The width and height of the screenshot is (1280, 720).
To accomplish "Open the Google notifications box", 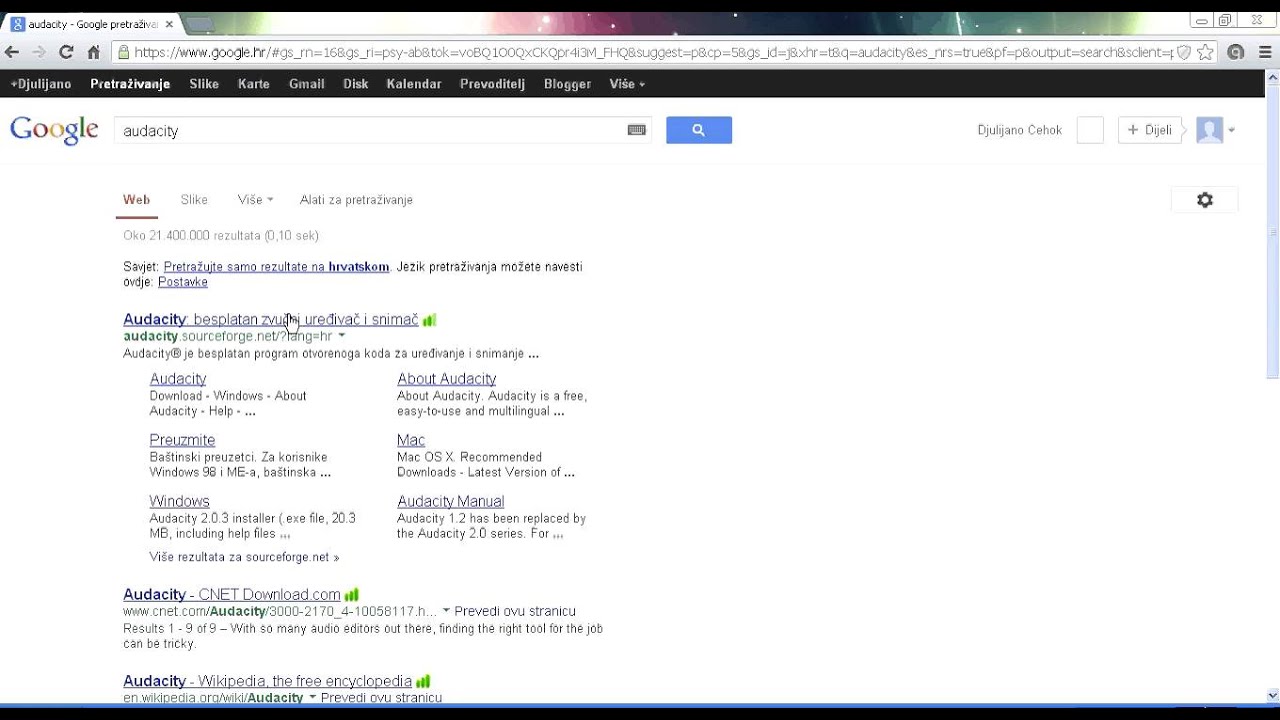I will pyautogui.click(x=1089, y=130).
